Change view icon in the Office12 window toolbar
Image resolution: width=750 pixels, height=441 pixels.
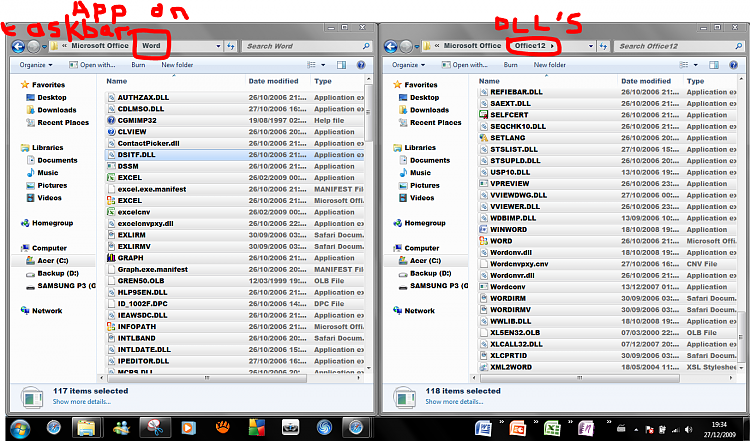[684, 65]
